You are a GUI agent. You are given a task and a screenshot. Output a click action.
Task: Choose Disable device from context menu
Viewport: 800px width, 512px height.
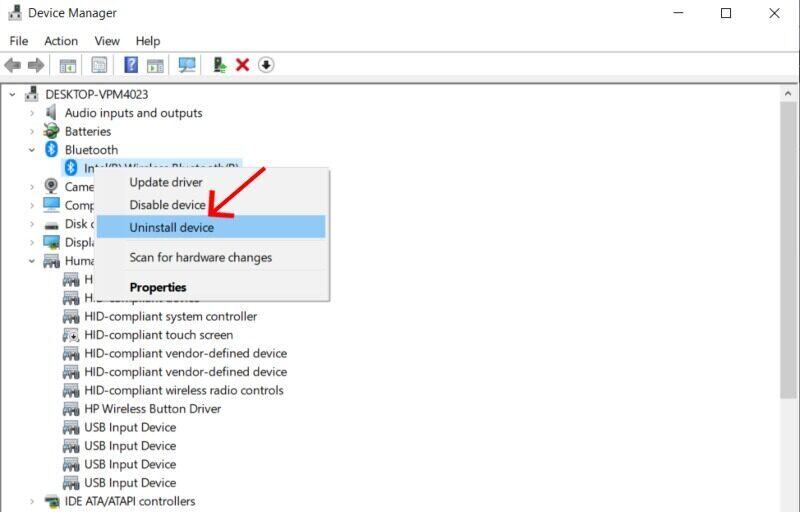[211, 204]
